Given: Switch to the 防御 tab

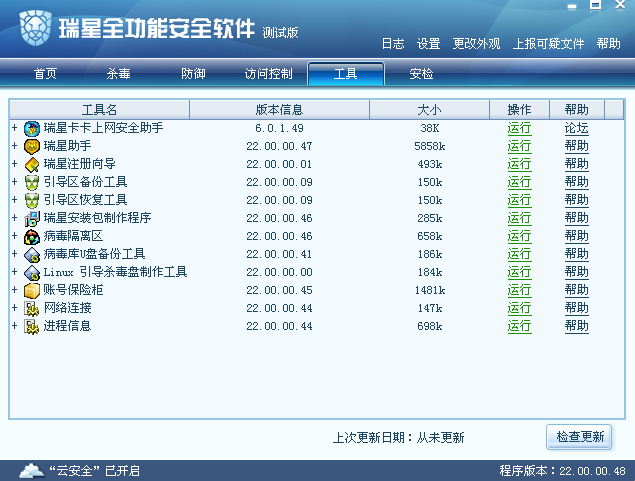Looking at the screenshot, I should pyautogui.click(x=193, y=74).
